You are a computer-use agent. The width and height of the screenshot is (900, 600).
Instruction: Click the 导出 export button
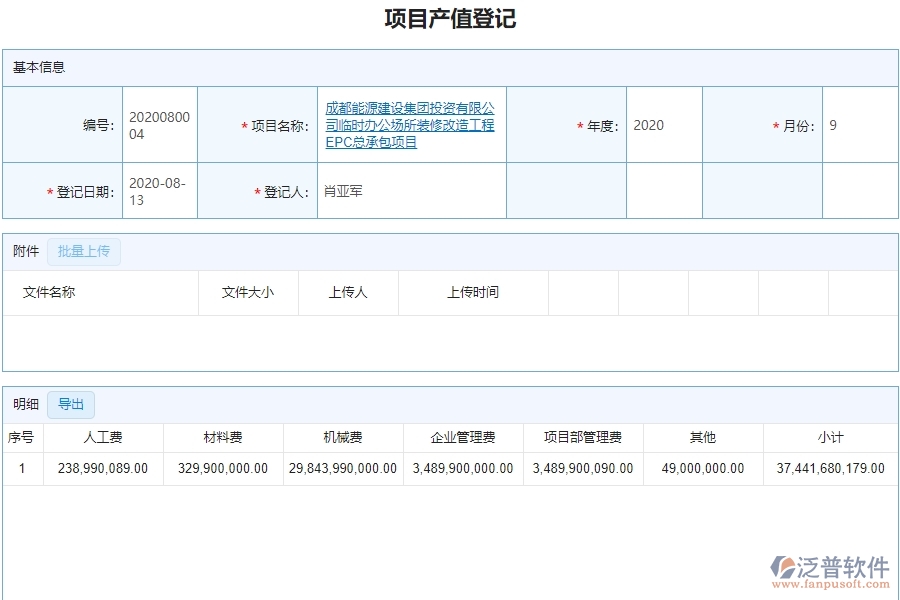click(70, 404)
